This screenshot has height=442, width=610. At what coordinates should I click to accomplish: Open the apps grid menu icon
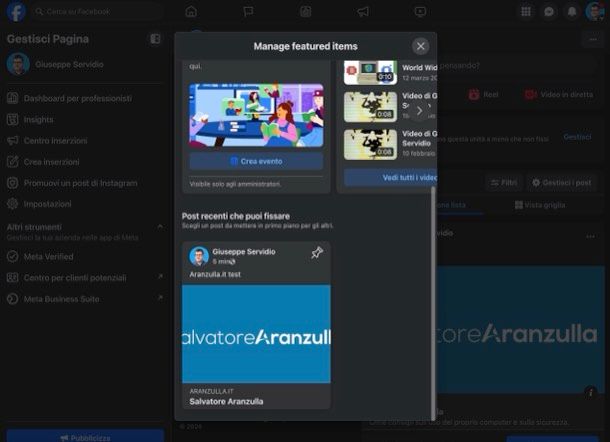[526, 12]
